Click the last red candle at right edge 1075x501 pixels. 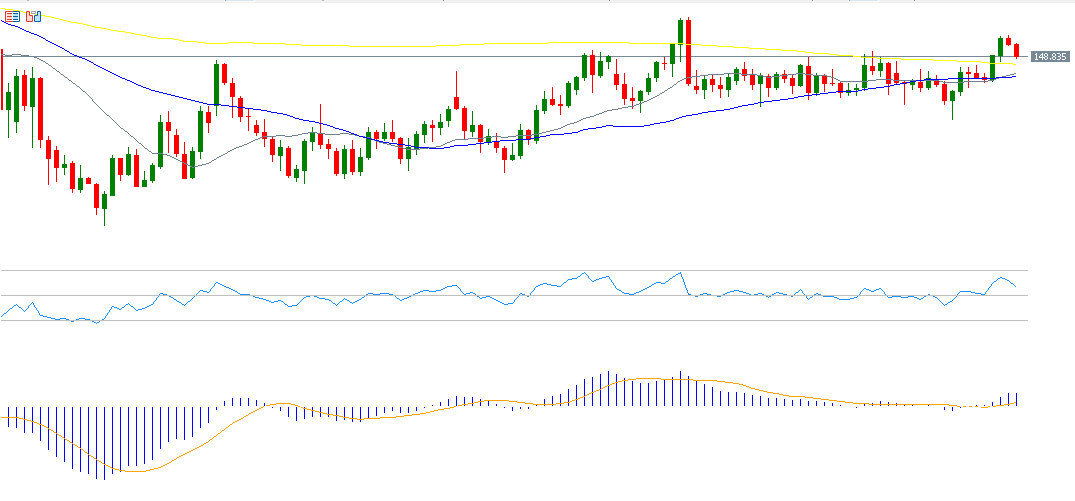(x=1016, y=50)
